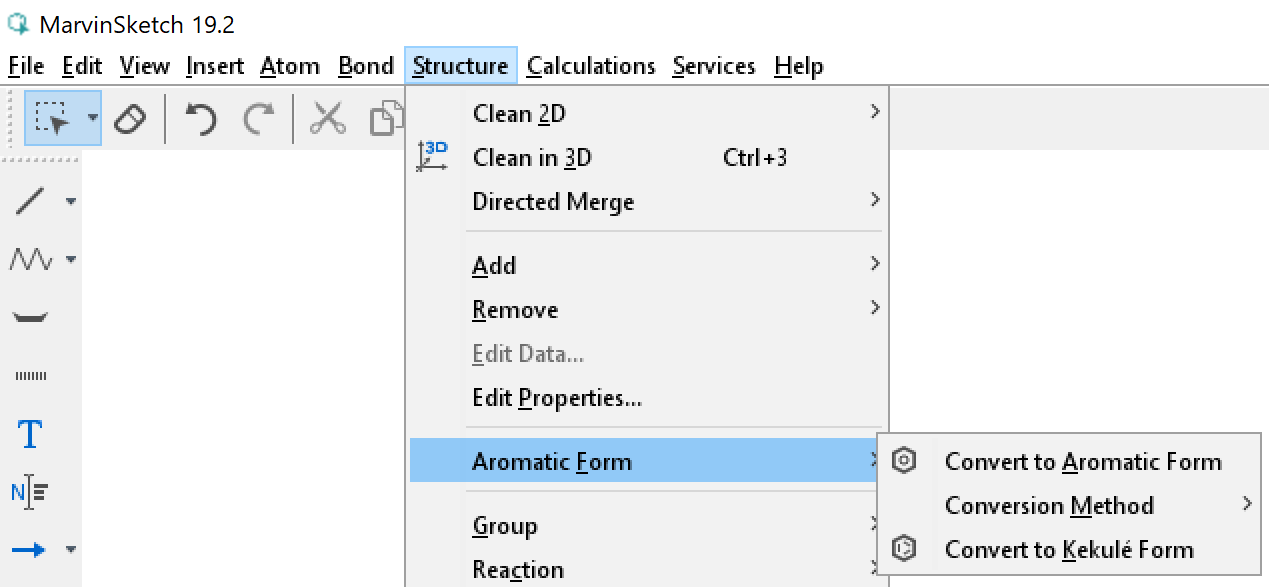Screen dimensions: 1269x587
Task: Select the rectangle selection tool
Action: [x=52, y=119]
